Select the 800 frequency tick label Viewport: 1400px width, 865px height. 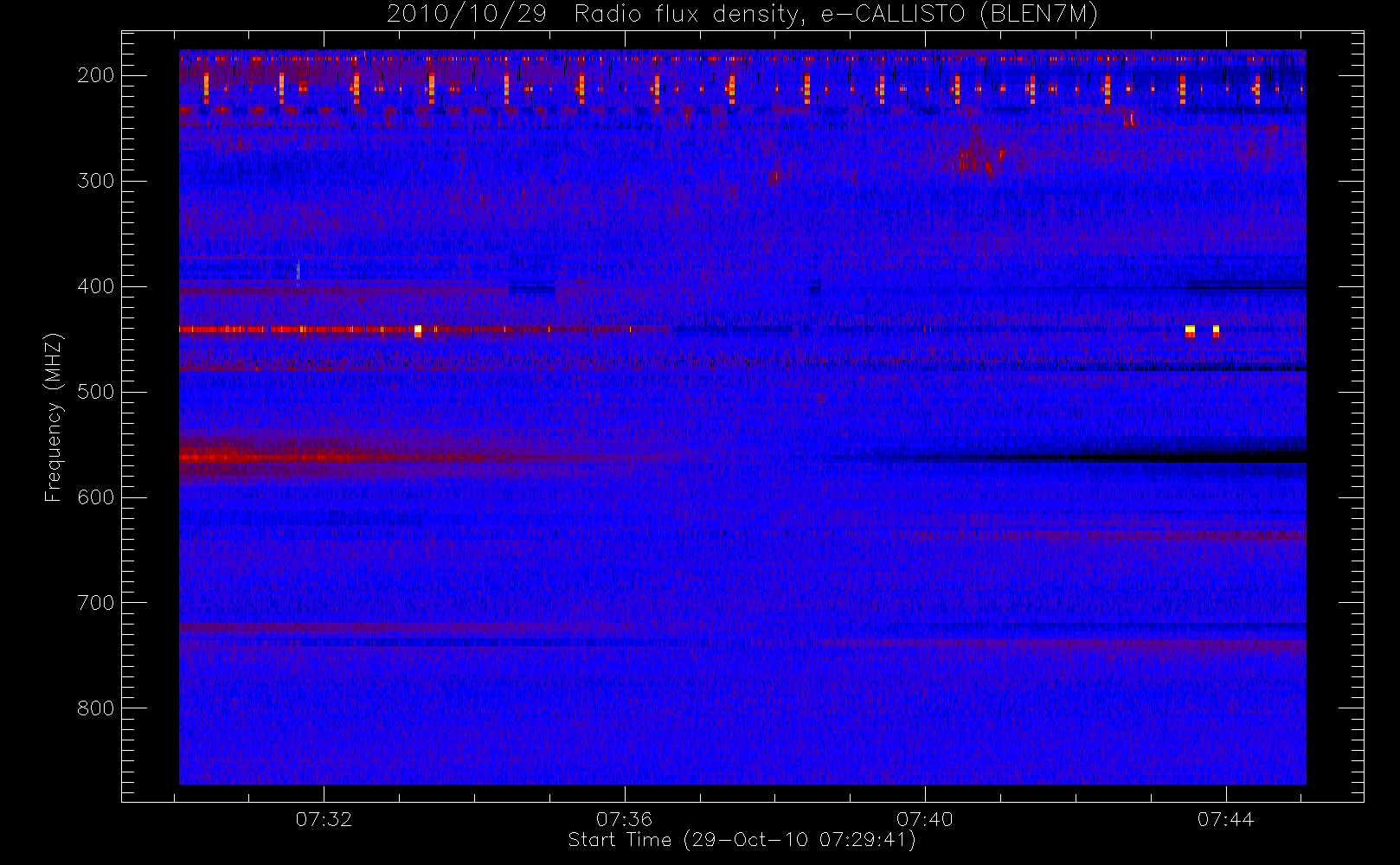coord(96,708)
